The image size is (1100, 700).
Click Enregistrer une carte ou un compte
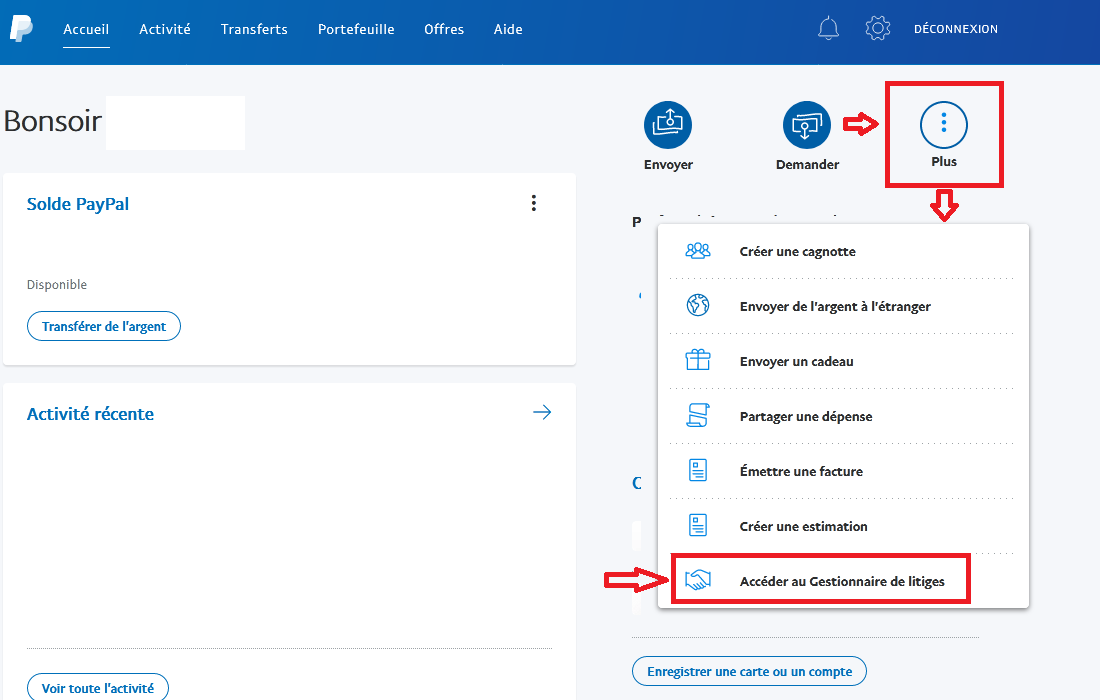click(x=749, y=671)
